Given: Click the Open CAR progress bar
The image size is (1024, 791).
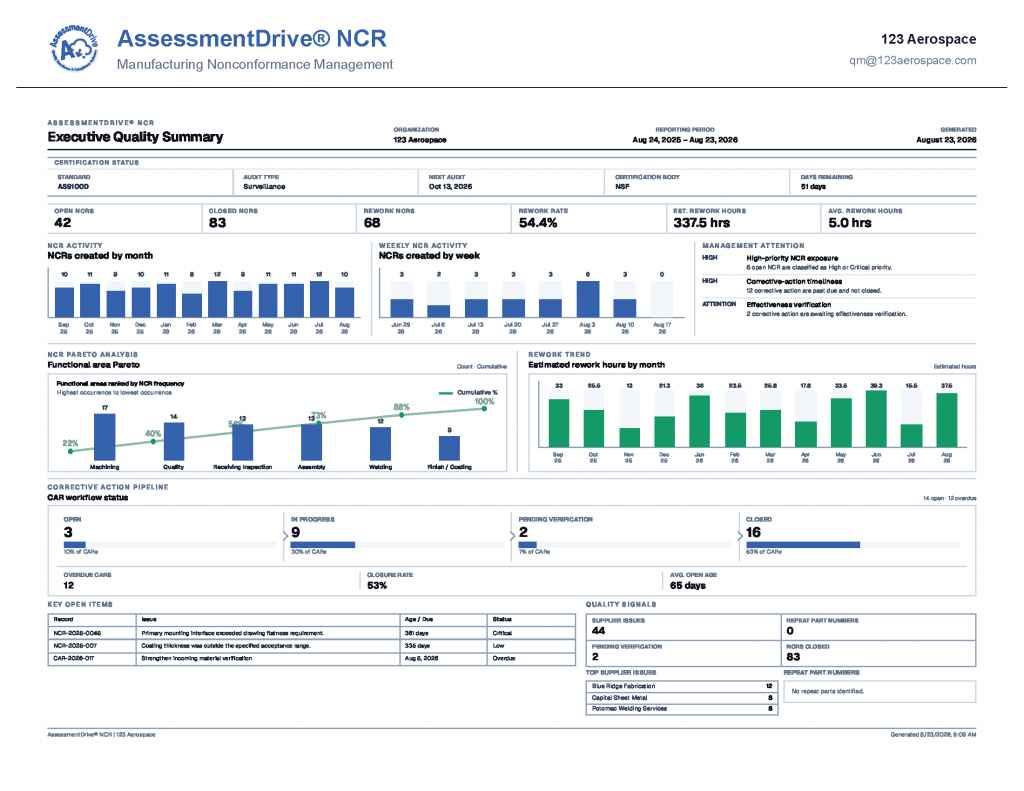Looking at the screenshot, I should (x=170, y=545).
